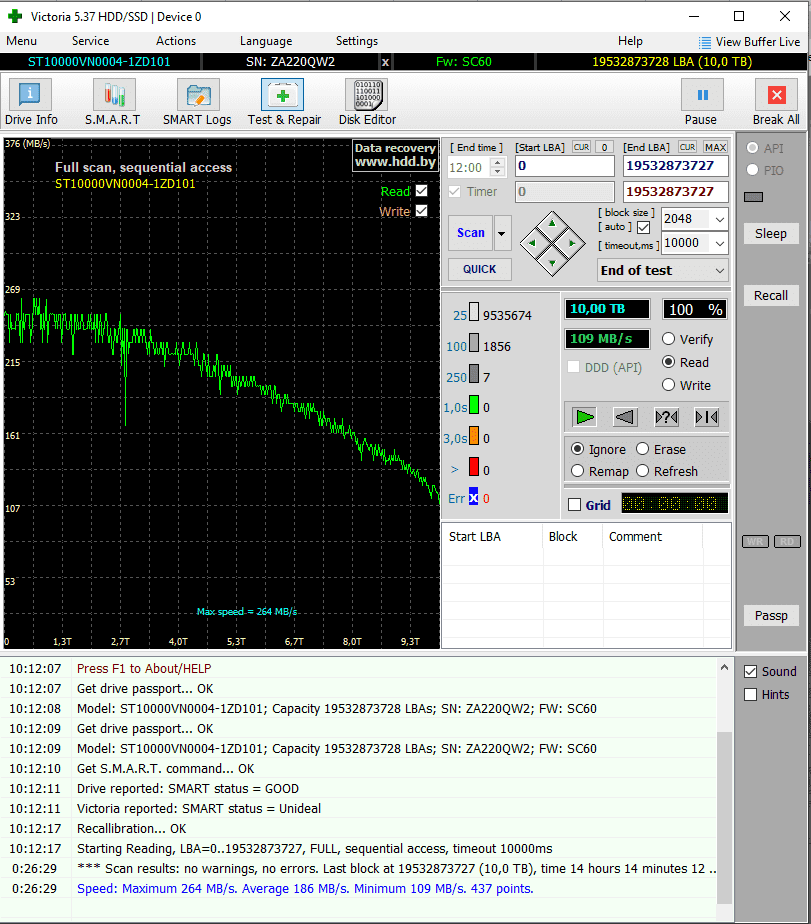Open the End of test dropdown
Screen dimensions: 811x924
click(x=720, y=270)
